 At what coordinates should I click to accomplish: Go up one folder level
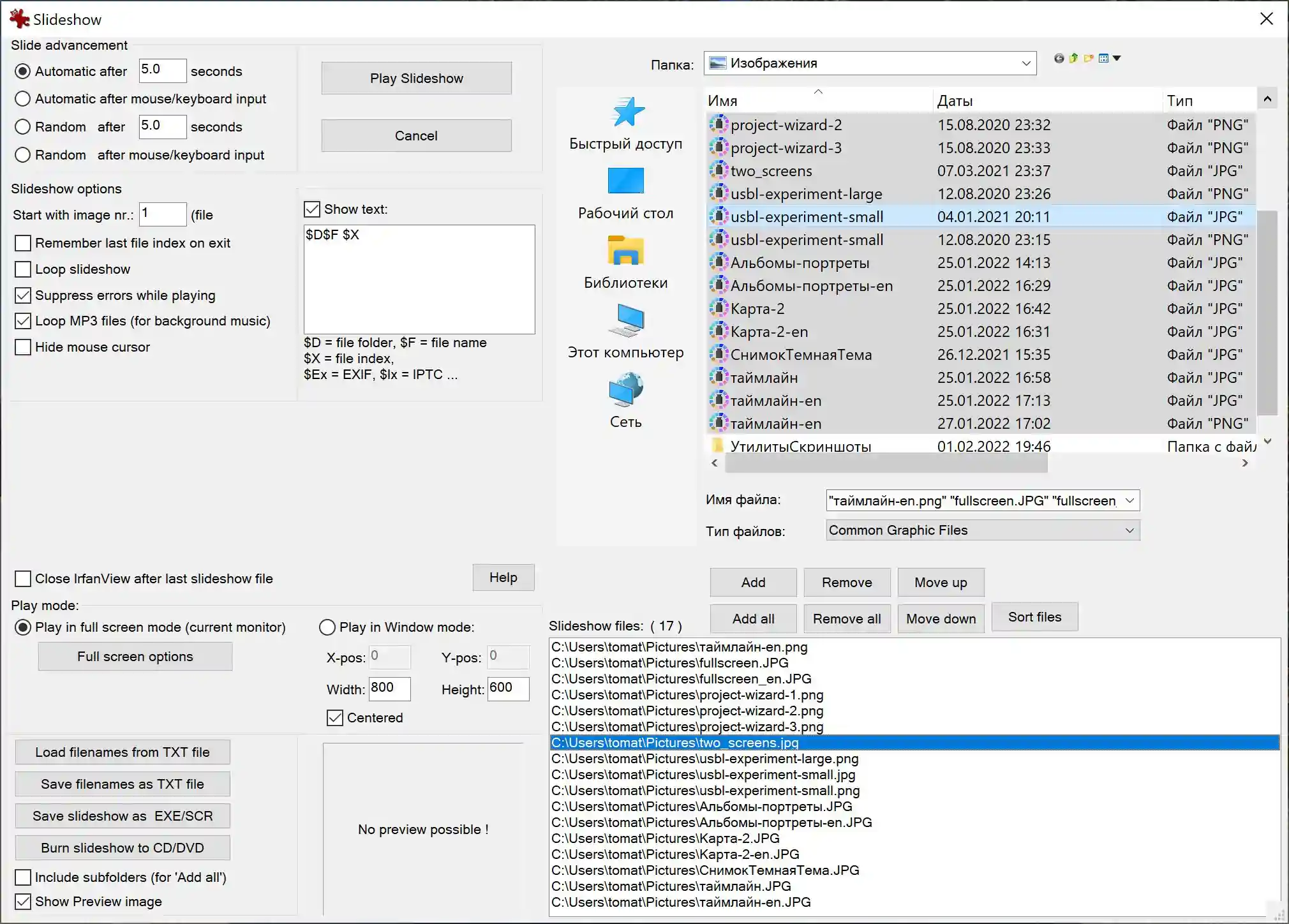click(x=1074, y=59)
